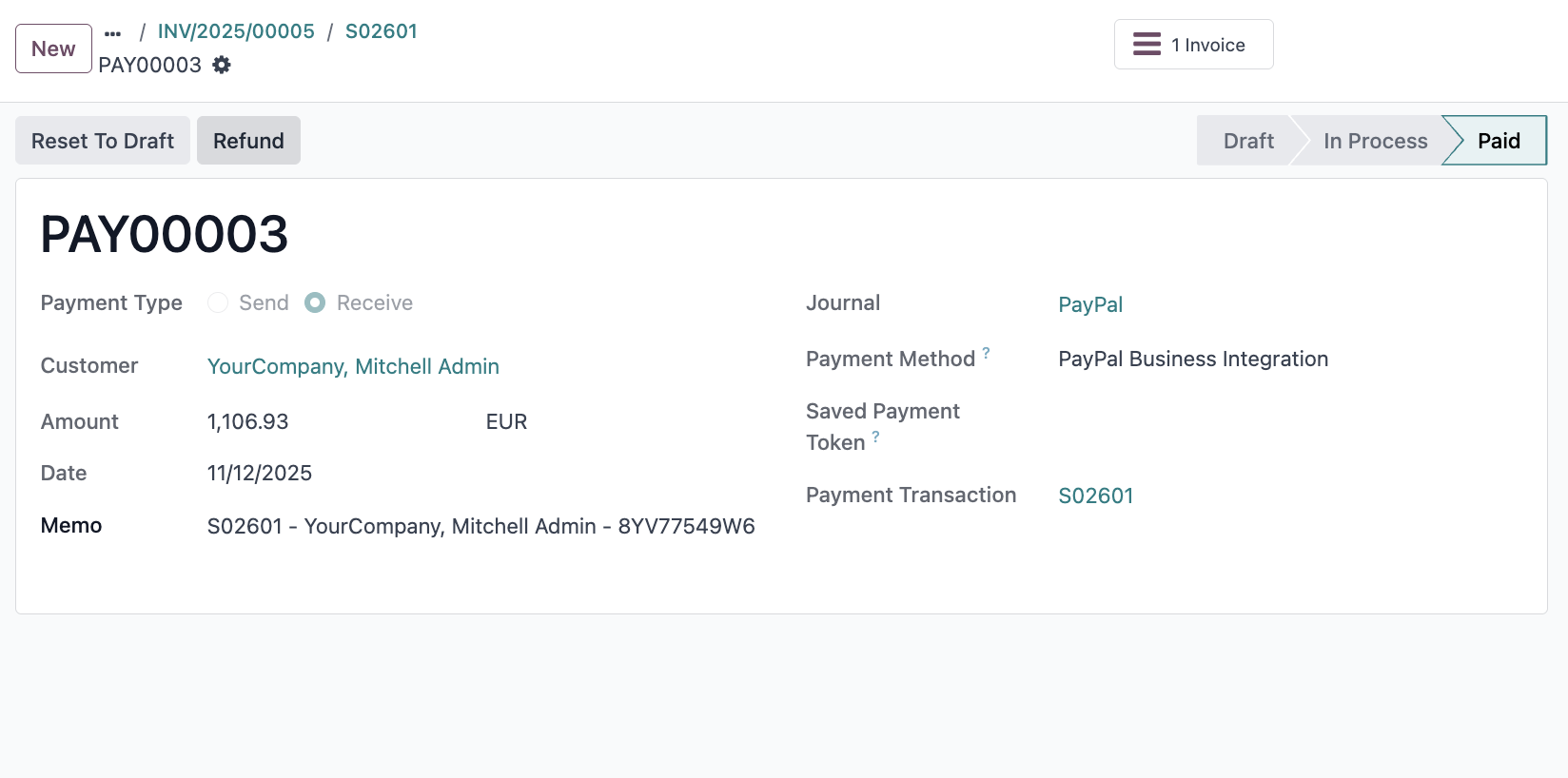Image resolution: width=1568 pixels, height=778 pixels.
Task: Select the Send payment type radio
Action: pyautogui.click(x=218, y=302)
